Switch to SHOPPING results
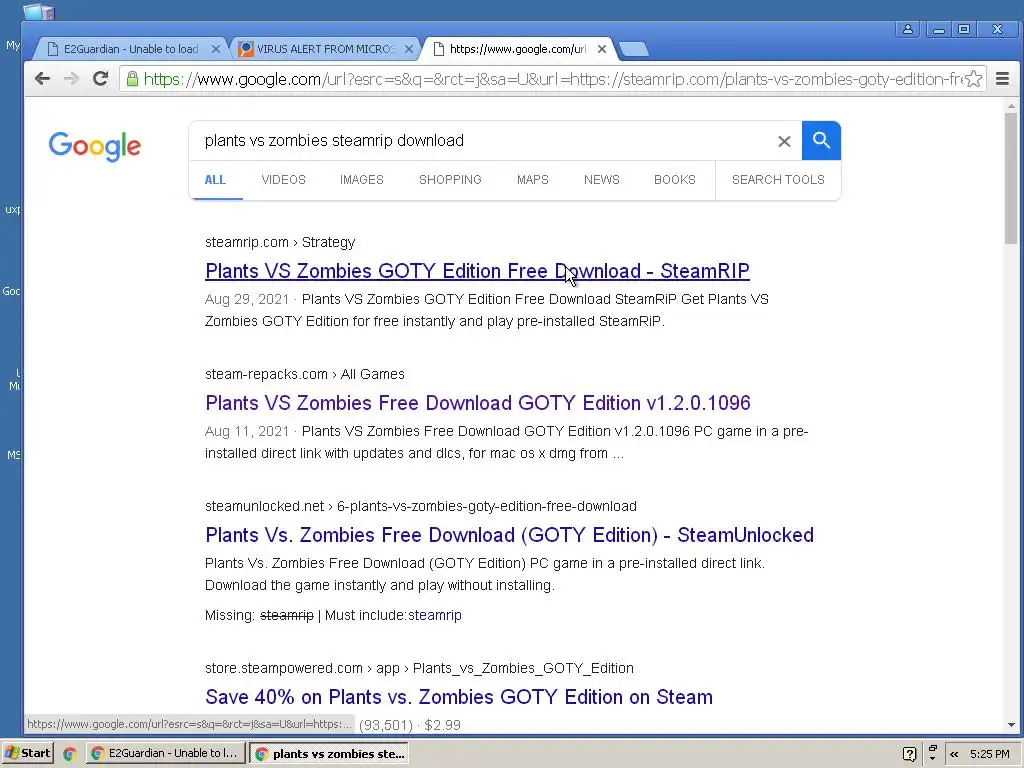The height and width of the screenshot is (768, 1024). [x=450, y=180]
